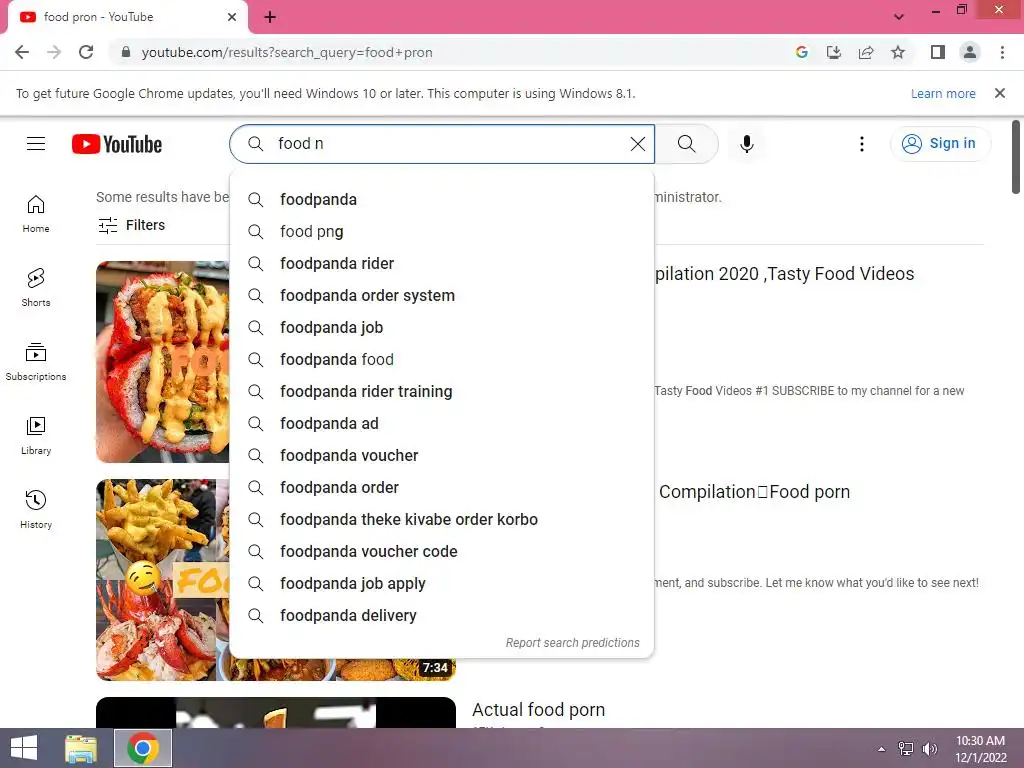This screenshot has width=1024, height=768.
Task: Open the YouTube hamburger guide menu
Action: click(36, 144)
